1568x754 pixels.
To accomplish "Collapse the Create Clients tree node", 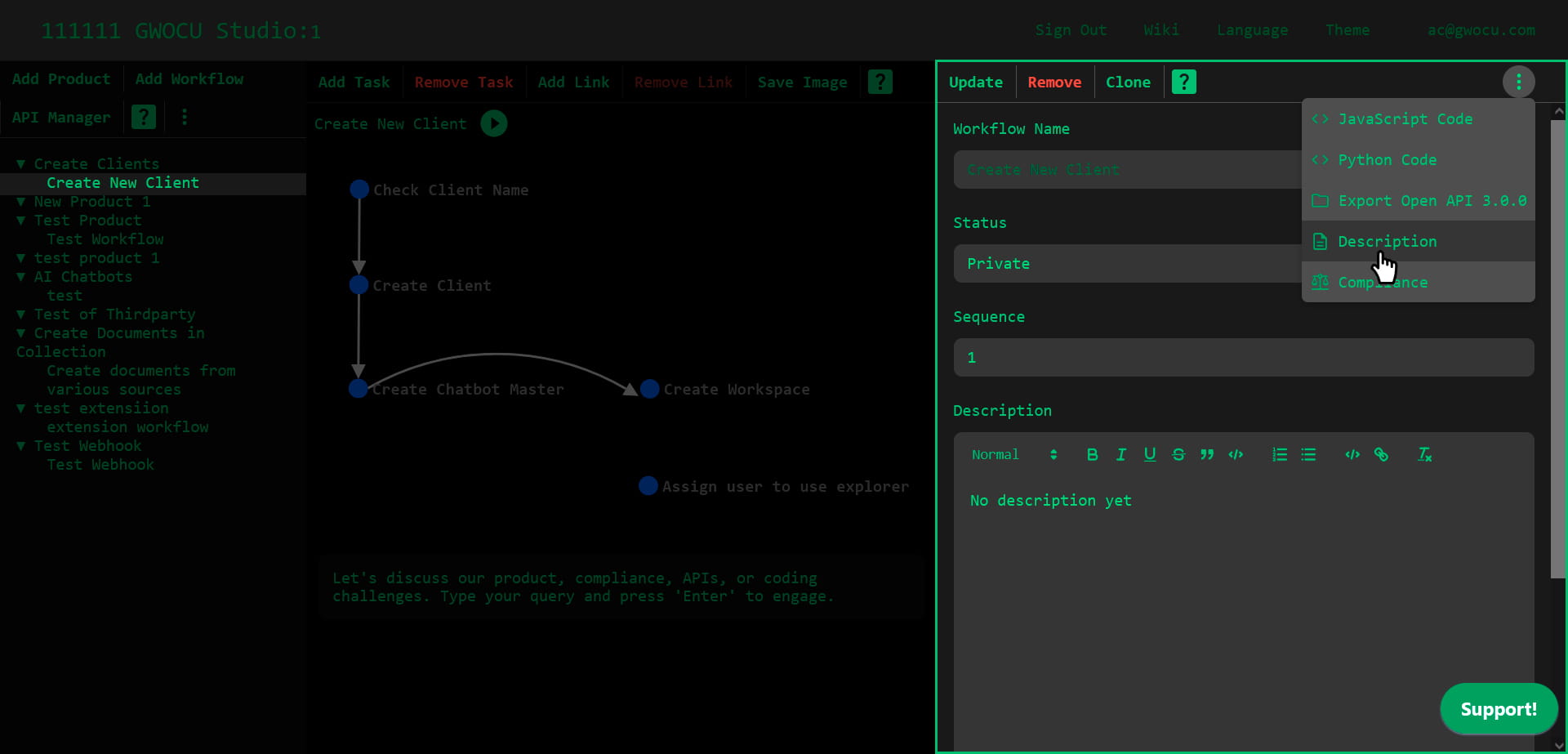I will click(21, 164).
